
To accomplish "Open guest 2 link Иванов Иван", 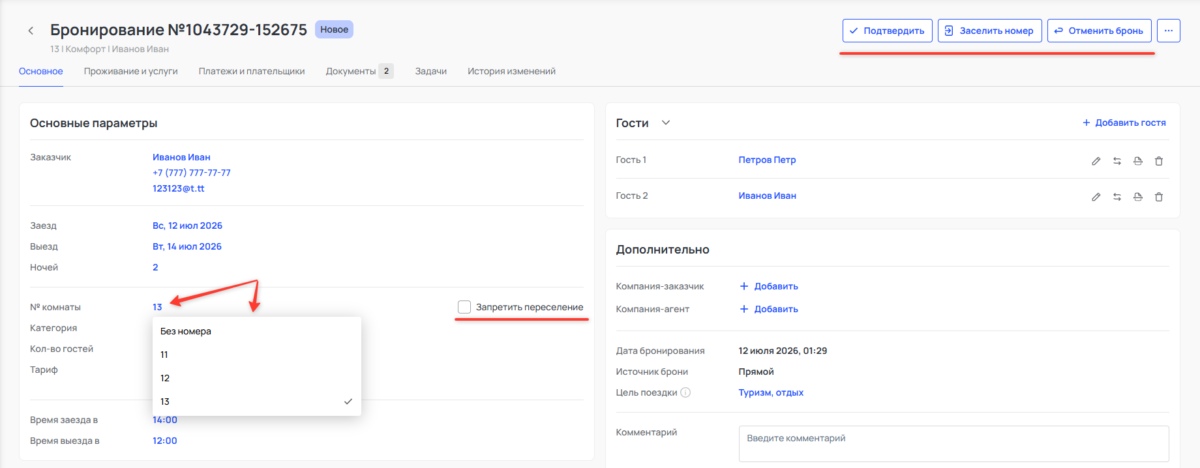I will pos(767,196).
